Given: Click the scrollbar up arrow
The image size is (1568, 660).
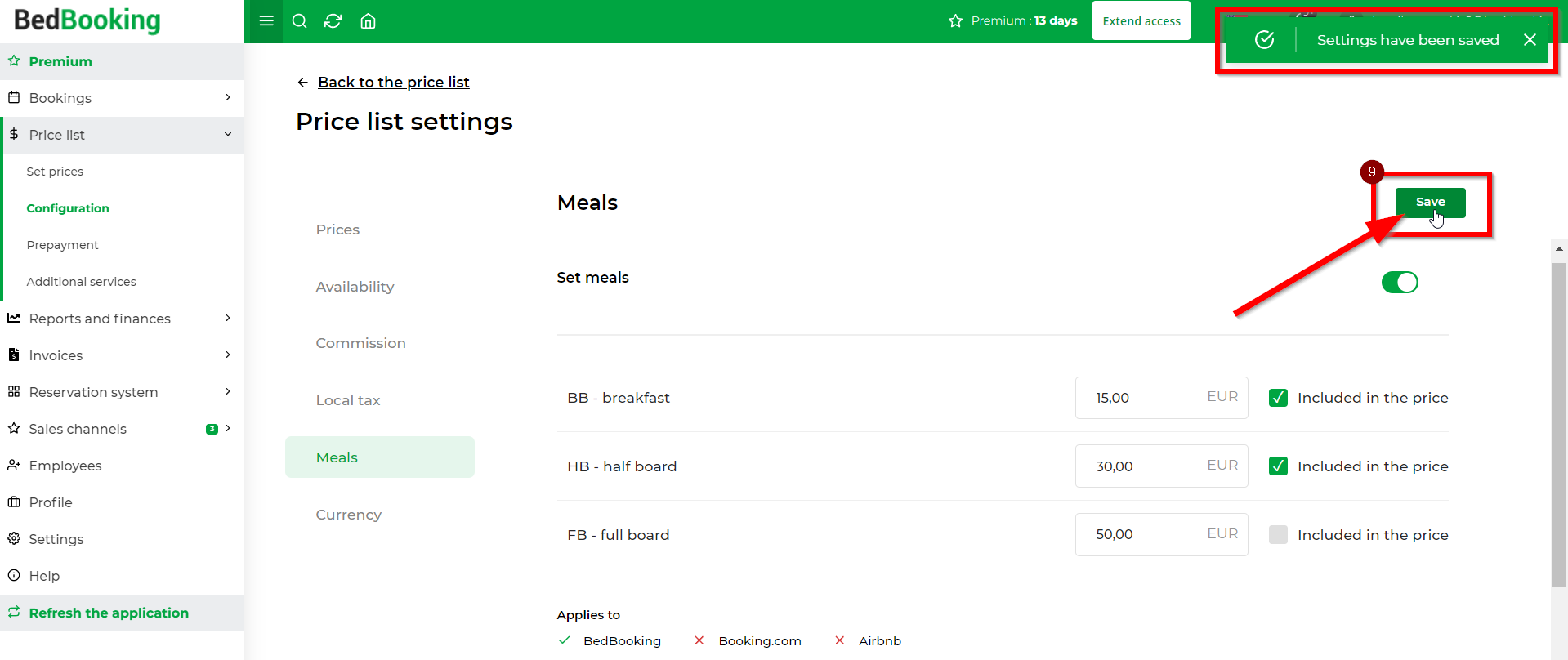Looking at the screenshot, I should (x=1559, y=248).
